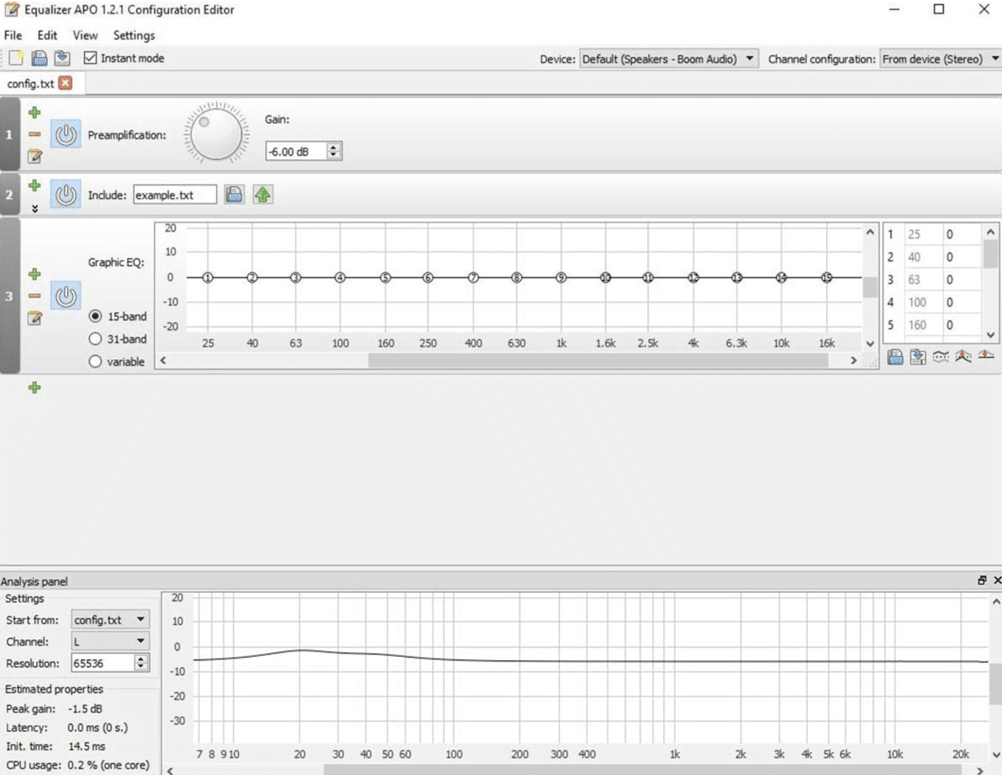Click gain cell for band 5 (160 Hz)
Image resolution: width=1002 pixels, height=775 pixels.
click(x=962, y=325)
